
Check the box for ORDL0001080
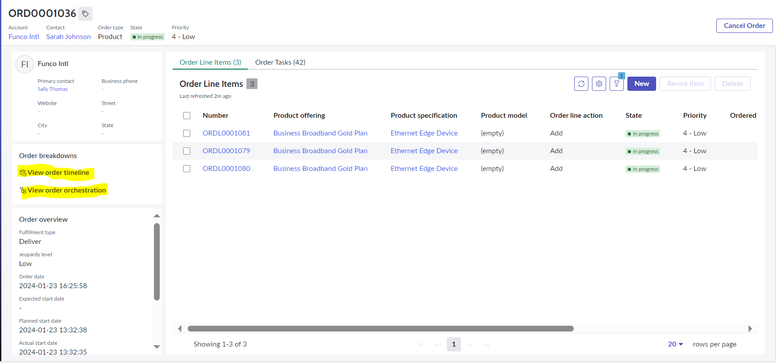coord(187,168)
